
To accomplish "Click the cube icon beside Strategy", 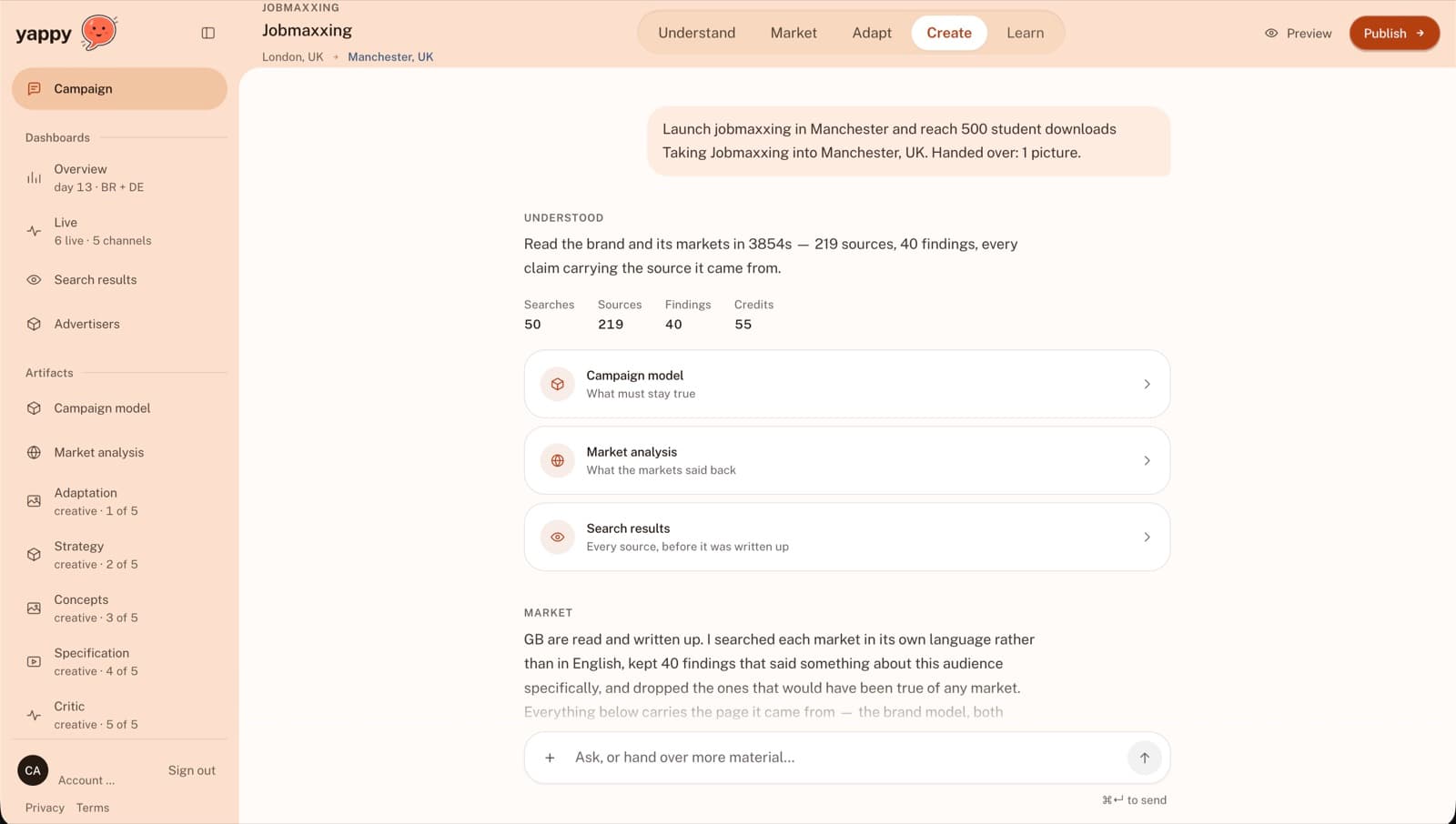I will (34, 555).
